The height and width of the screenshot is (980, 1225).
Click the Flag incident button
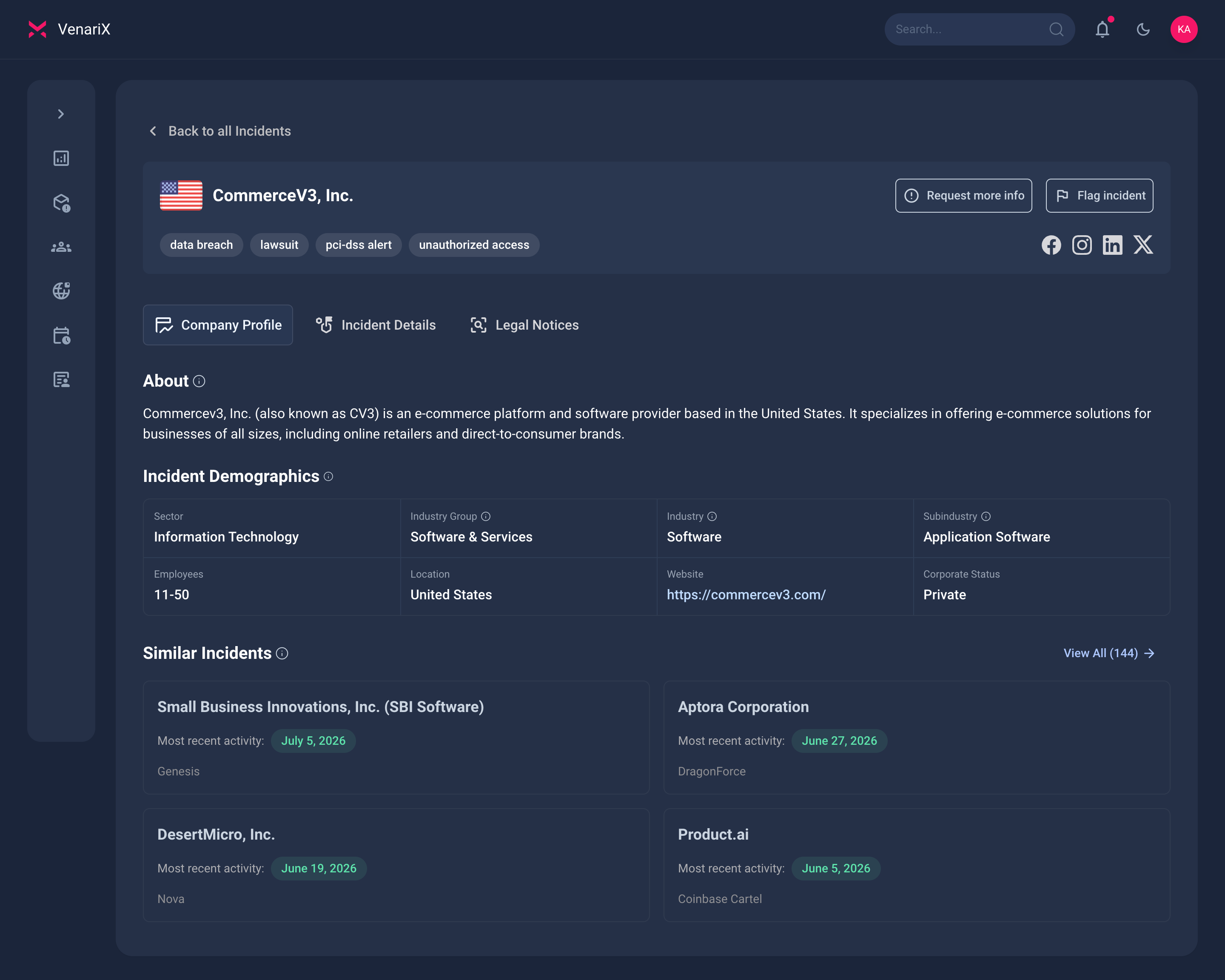[x=1100, y=195]
